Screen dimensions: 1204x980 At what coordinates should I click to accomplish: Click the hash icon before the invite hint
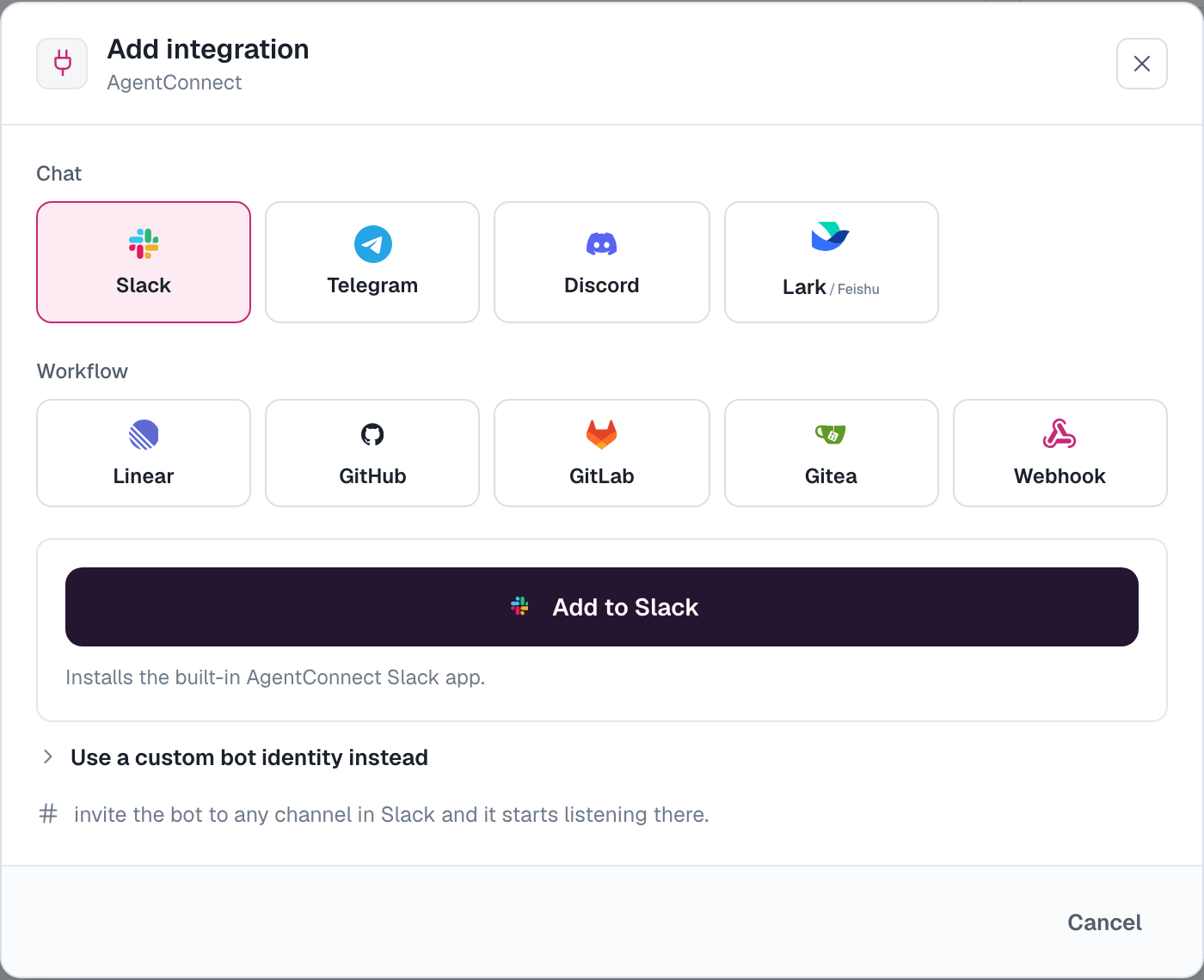[x=48, y=813]
